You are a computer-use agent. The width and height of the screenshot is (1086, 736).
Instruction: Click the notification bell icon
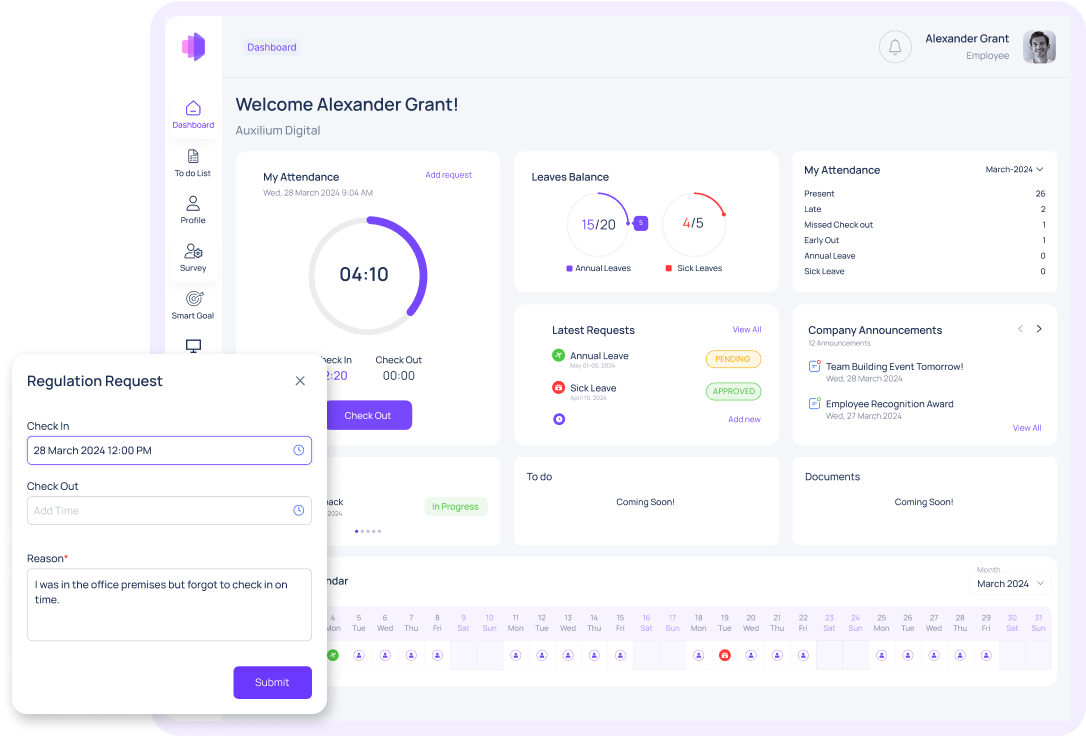tap(895, 47)
